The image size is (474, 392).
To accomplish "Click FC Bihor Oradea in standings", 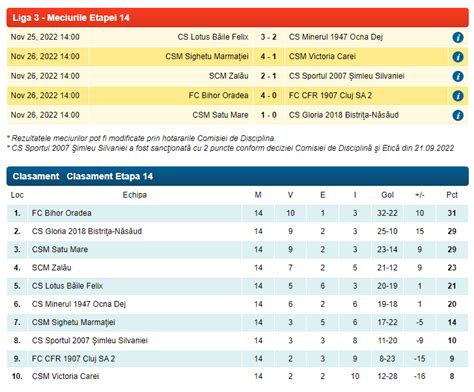I will click(62, 213).
